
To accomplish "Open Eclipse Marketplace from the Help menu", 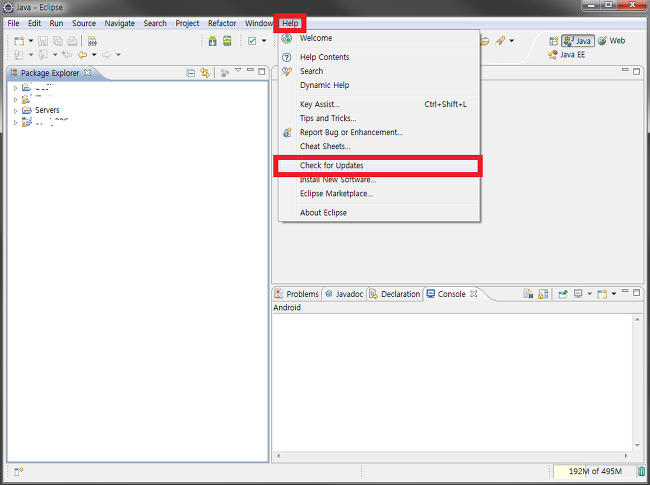I will tap(379, 194).
